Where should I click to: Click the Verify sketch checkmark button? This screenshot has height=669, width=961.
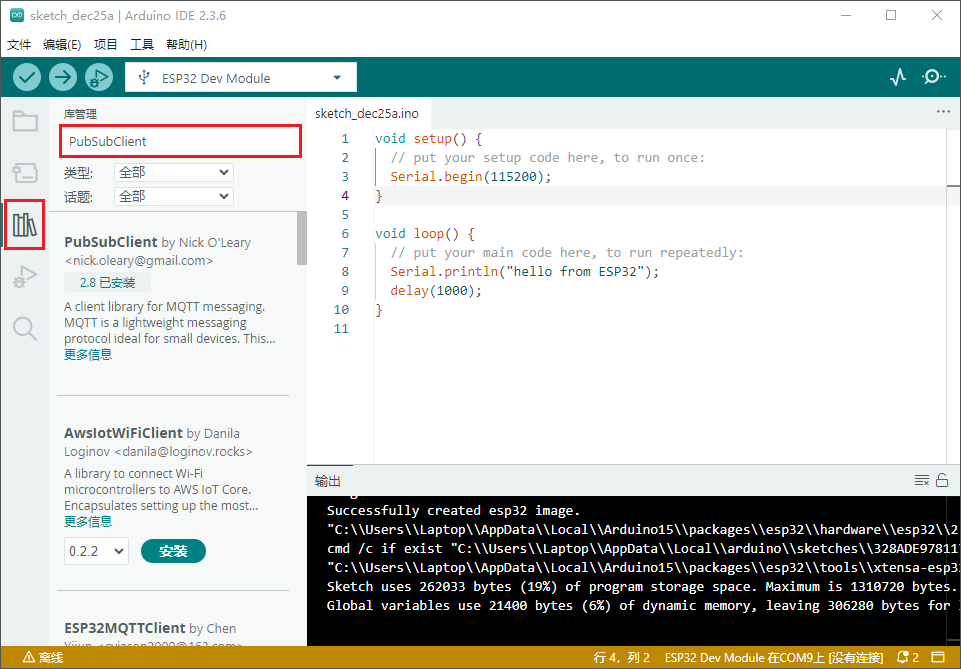tap(27, 77)
